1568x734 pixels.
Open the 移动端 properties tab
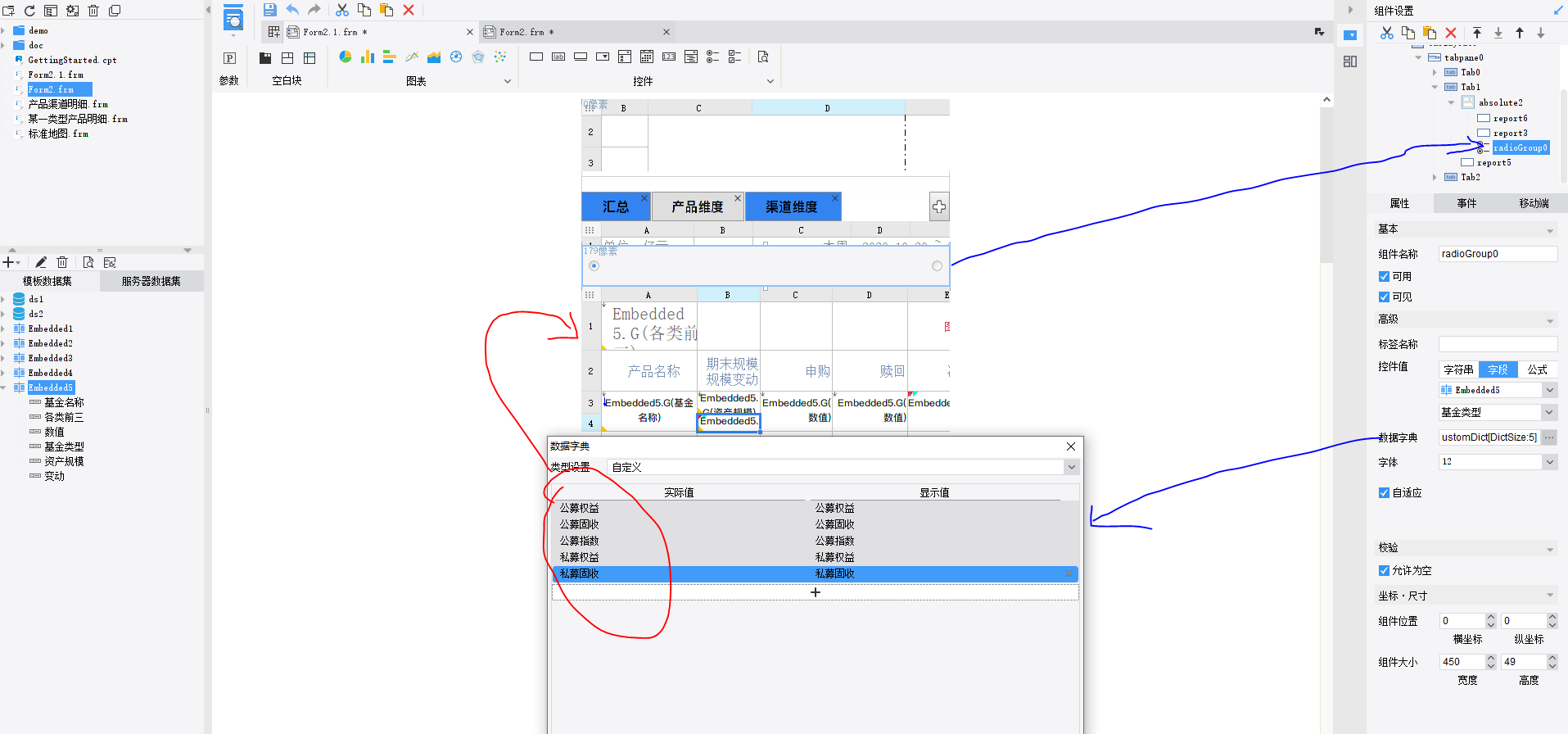1534,203
